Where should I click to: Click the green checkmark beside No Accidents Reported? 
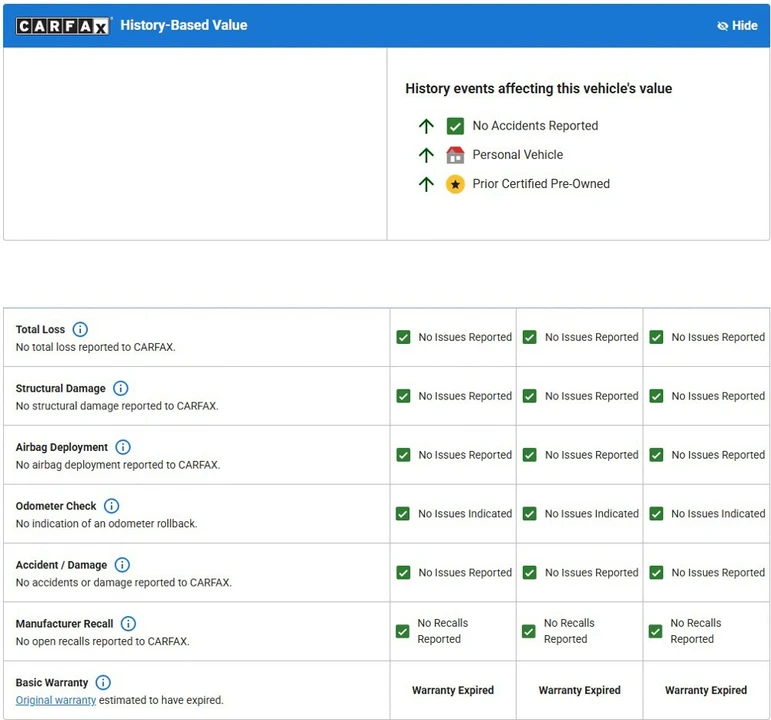point(455,126)
